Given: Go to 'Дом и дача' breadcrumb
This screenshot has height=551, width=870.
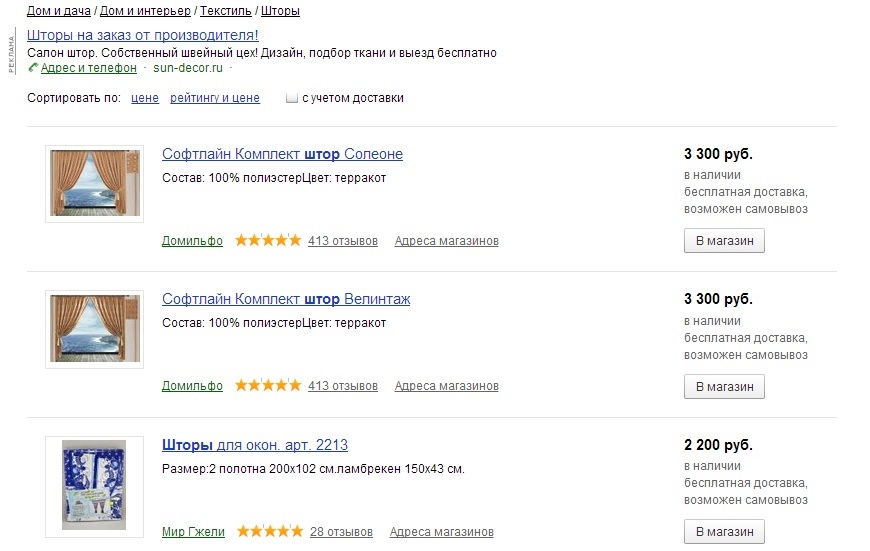Looking at the screenshot, I should 59,11.
